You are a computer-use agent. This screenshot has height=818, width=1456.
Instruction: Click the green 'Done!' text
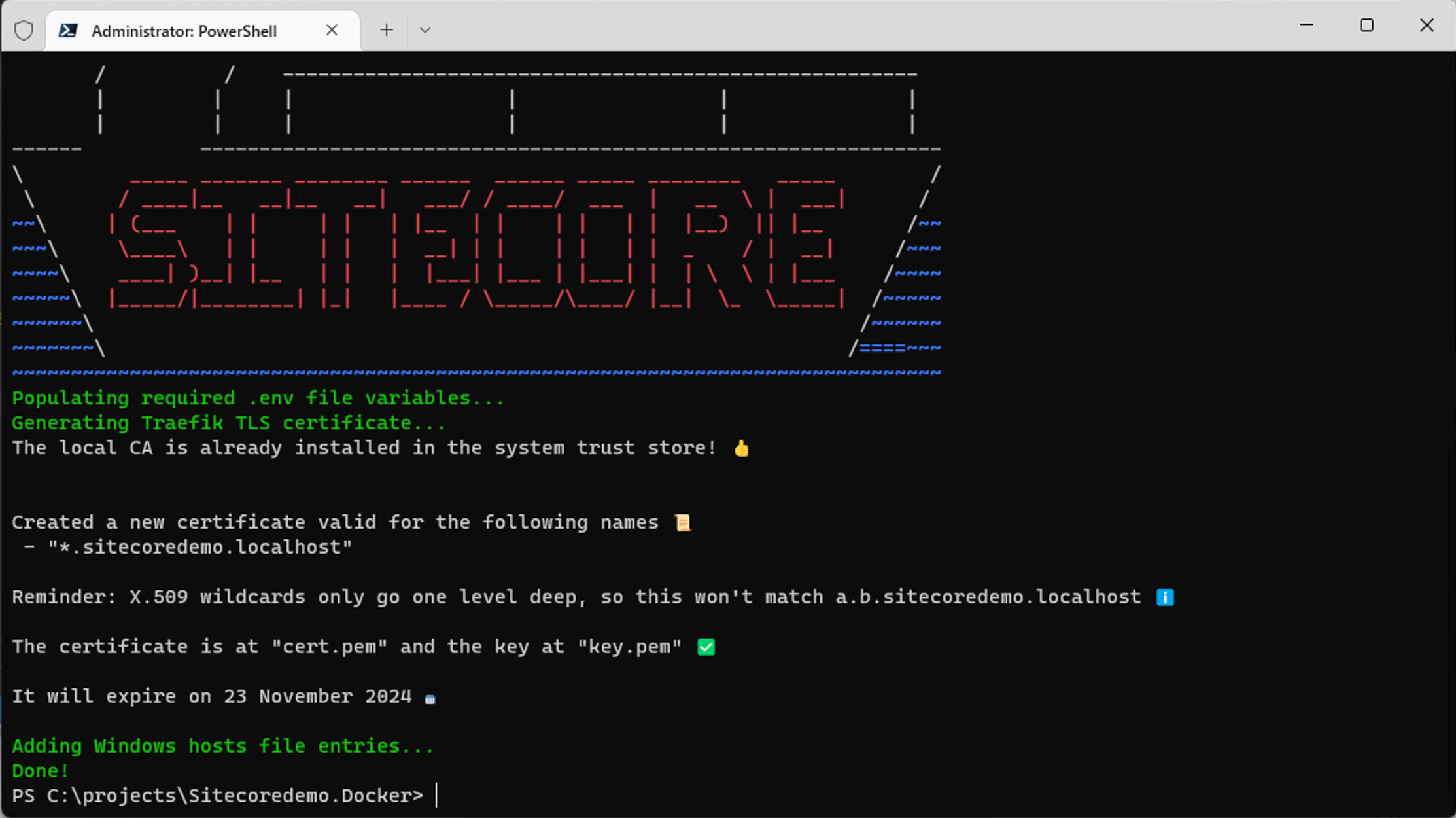(41, 771)
